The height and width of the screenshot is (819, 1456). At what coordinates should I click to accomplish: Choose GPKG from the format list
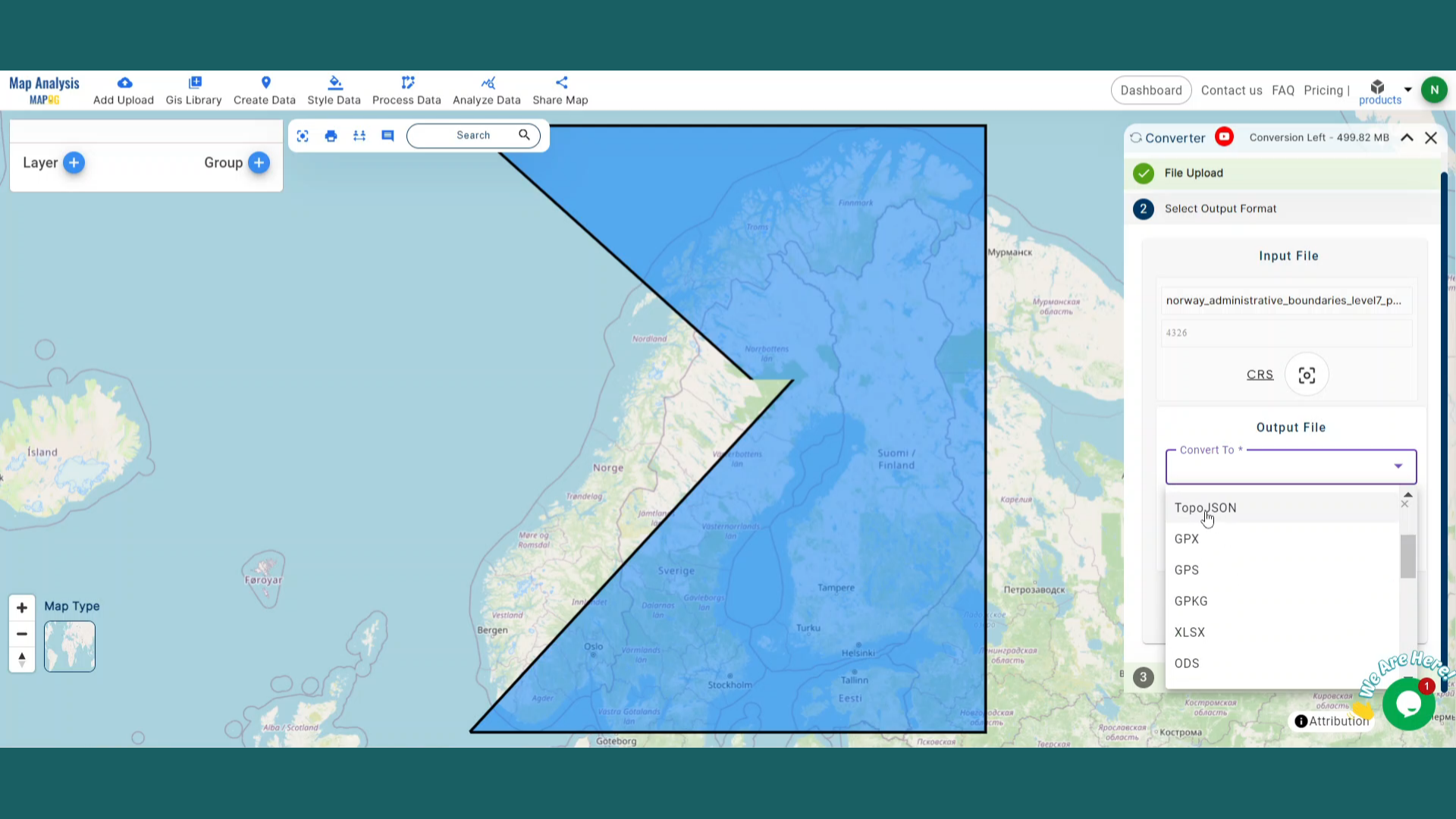[x=1191, y=601]
